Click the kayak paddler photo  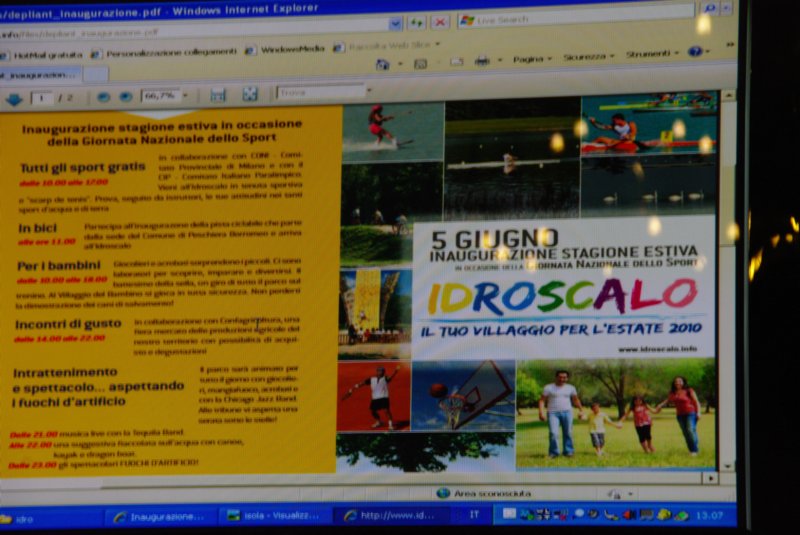(x=648, y=124)
